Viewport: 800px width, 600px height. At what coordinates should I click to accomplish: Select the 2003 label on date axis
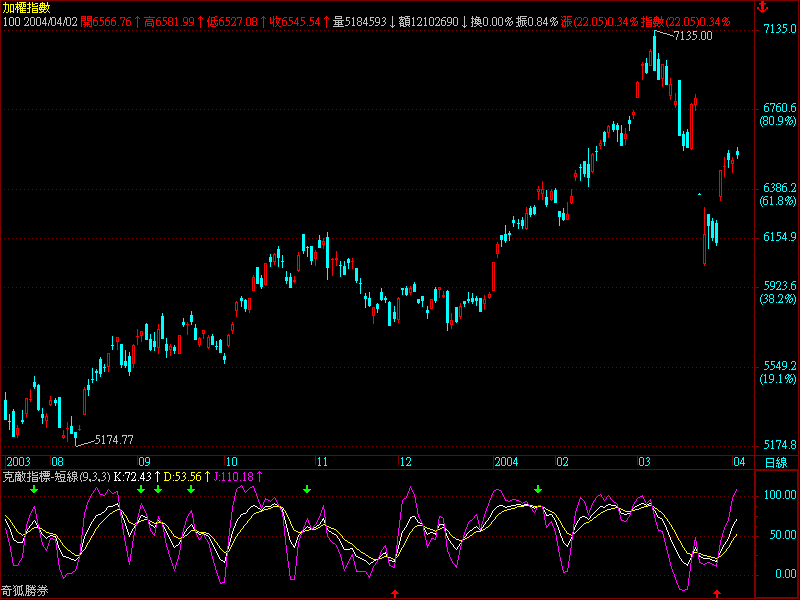[x=18, y=462]
